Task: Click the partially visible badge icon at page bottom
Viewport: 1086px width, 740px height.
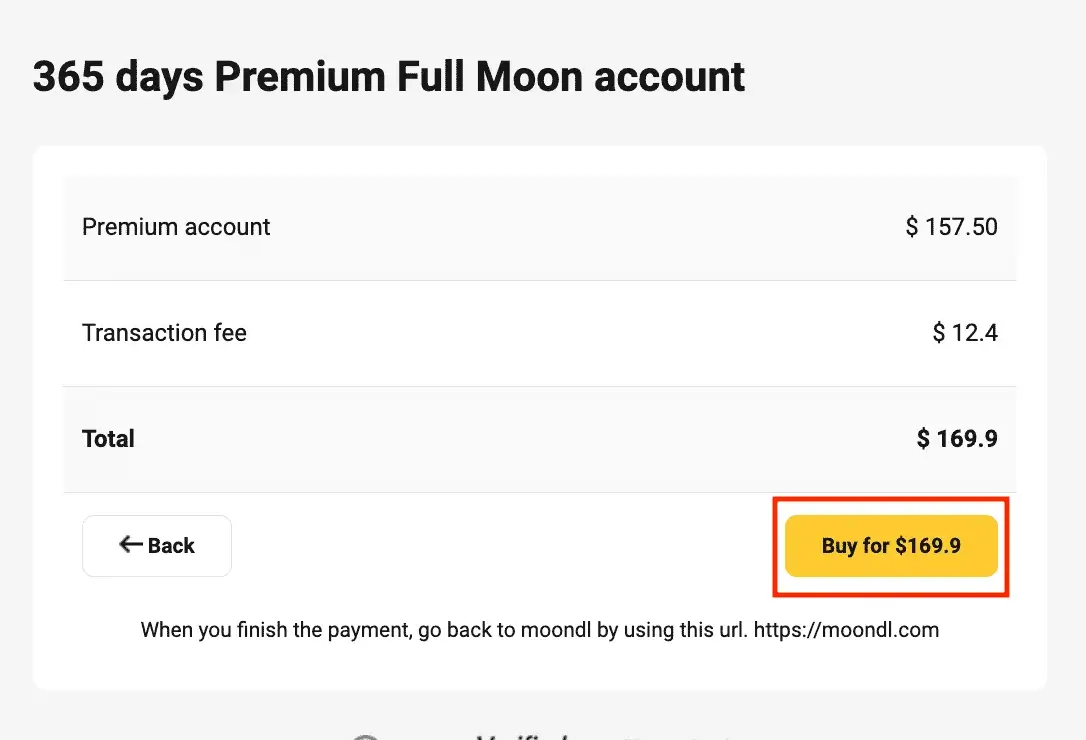Action: coord(366,737)
